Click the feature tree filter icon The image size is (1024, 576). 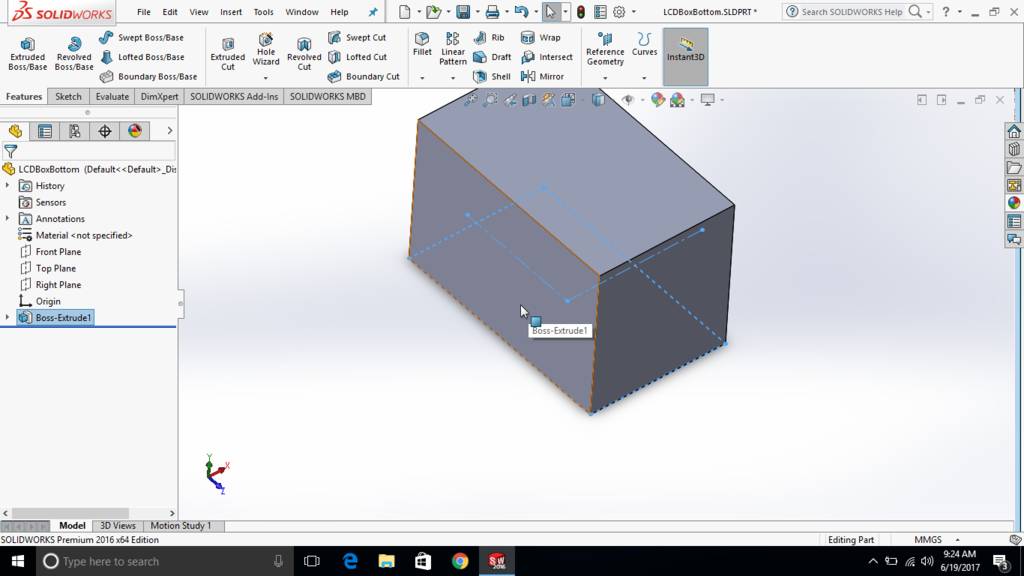click(10, 152)
